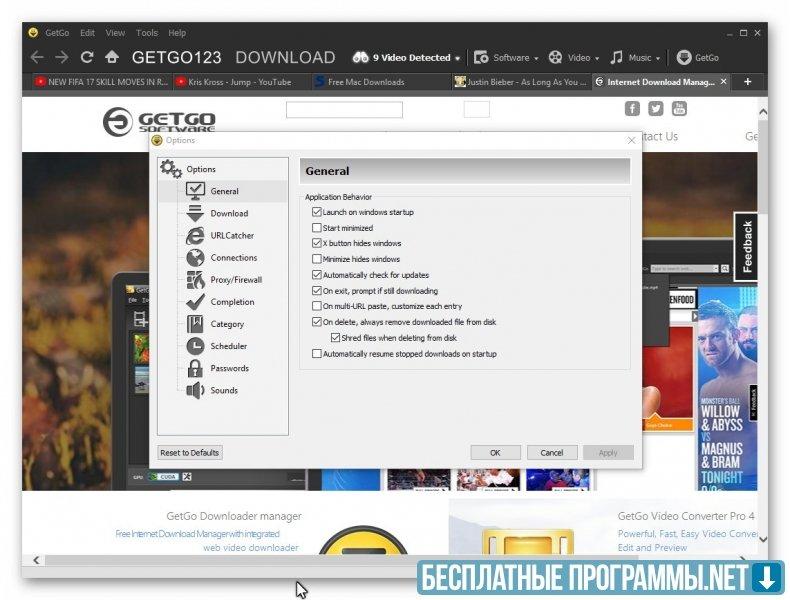
Task: Expand the Software dropdown arrow
Action: [x=536, y=58]
